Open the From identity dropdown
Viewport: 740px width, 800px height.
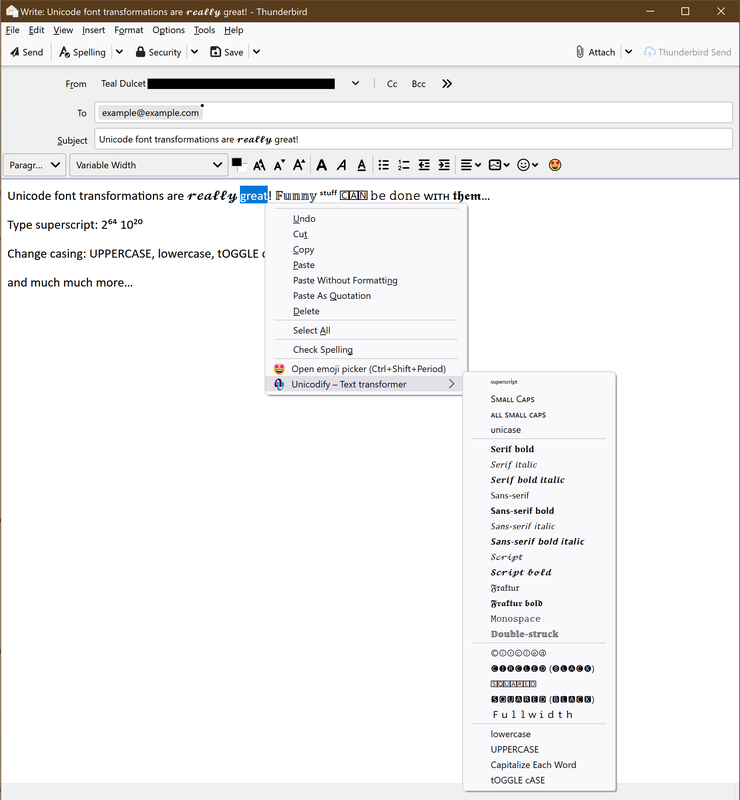coord(355,84)
